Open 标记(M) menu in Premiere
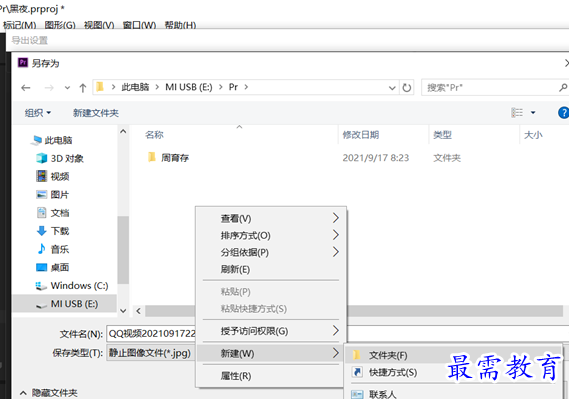Image resolution: width=569 pixels, height=399 pixels. (20, 25)
